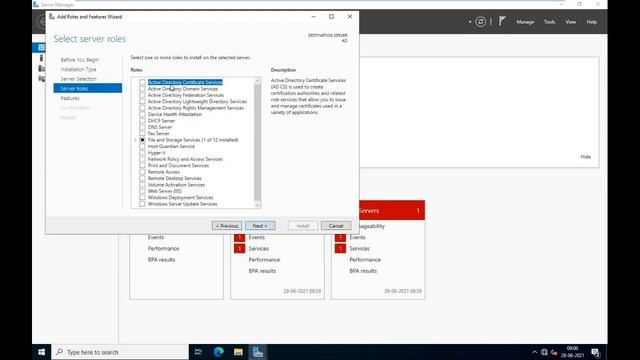The image size is (640, 360).
Task: Check Windows Deployment Services
Action: pos(142,198)
